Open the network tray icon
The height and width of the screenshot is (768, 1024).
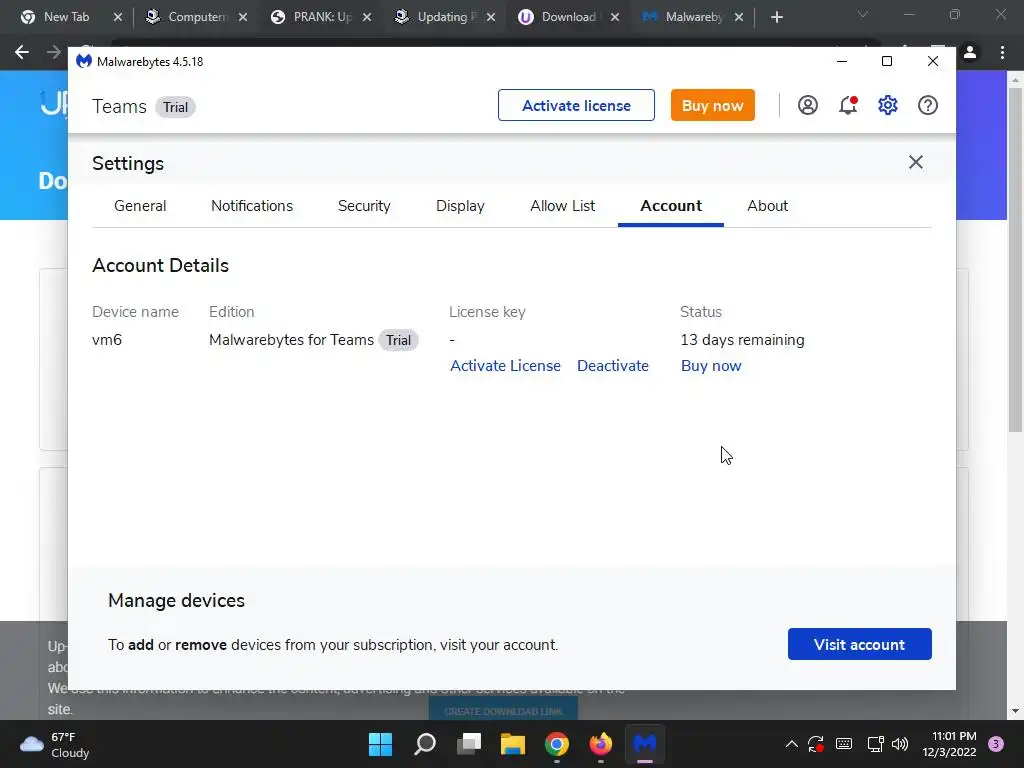coord(875,744)
